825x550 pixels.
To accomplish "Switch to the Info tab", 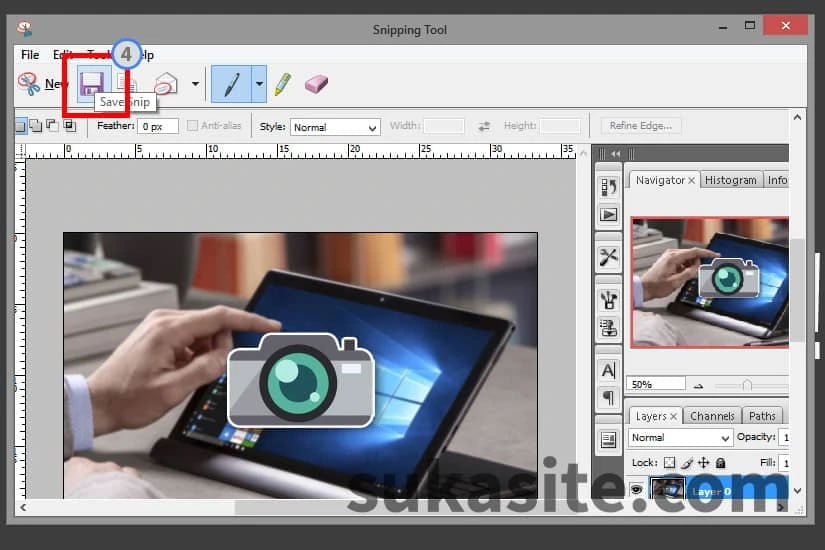I will click(x=777, y=180).
